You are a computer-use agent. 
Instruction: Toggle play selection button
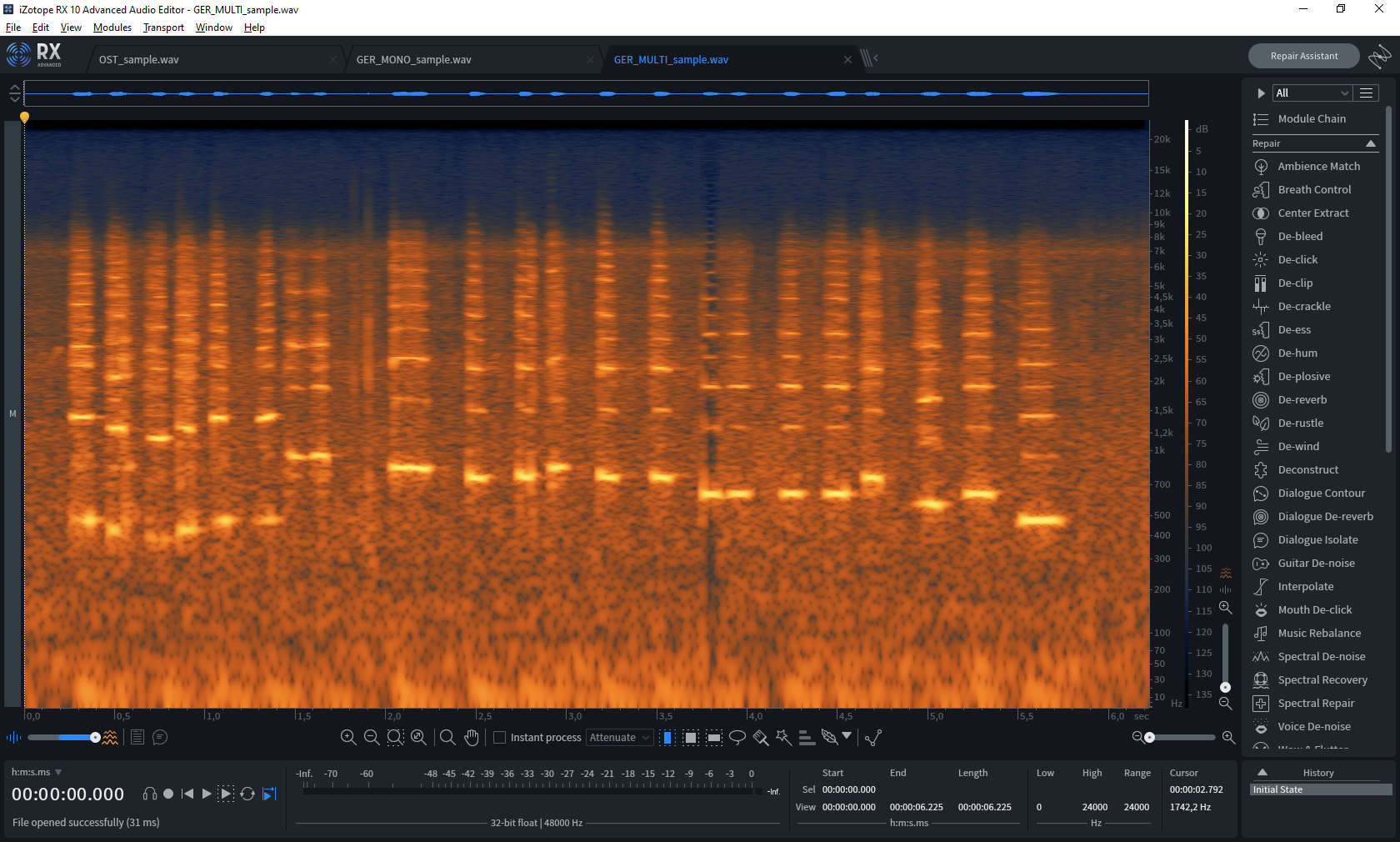pyautogui.click(x=226, y=794)
